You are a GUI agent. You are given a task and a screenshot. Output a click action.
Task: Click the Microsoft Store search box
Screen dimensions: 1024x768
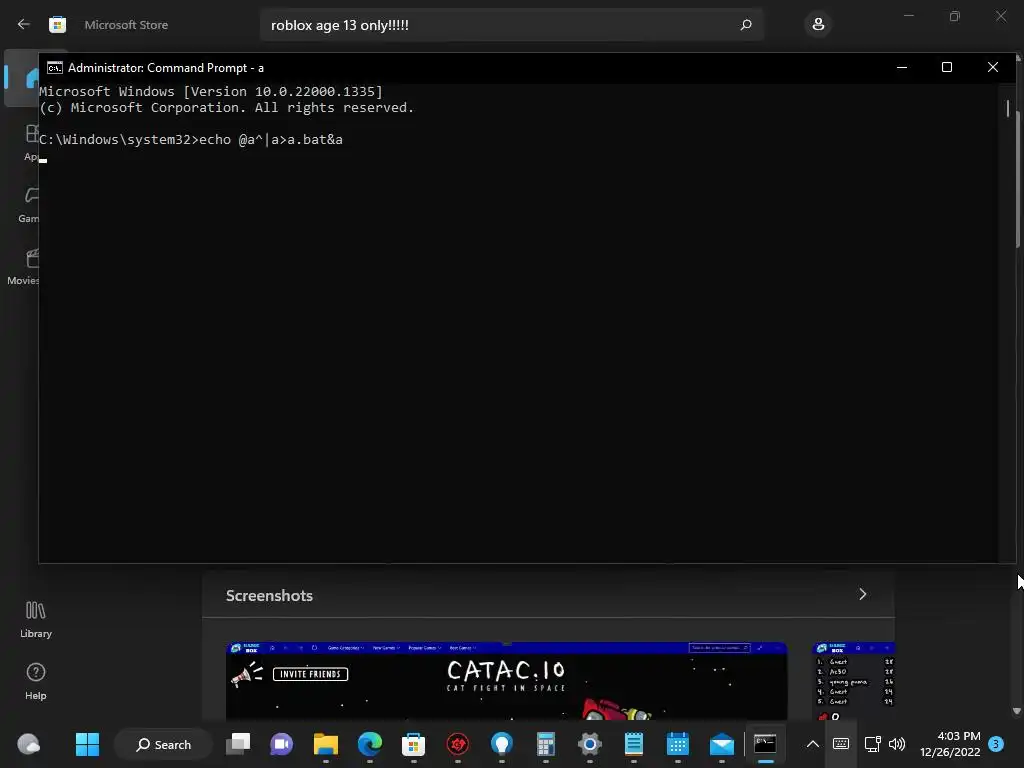pos(511,25)
